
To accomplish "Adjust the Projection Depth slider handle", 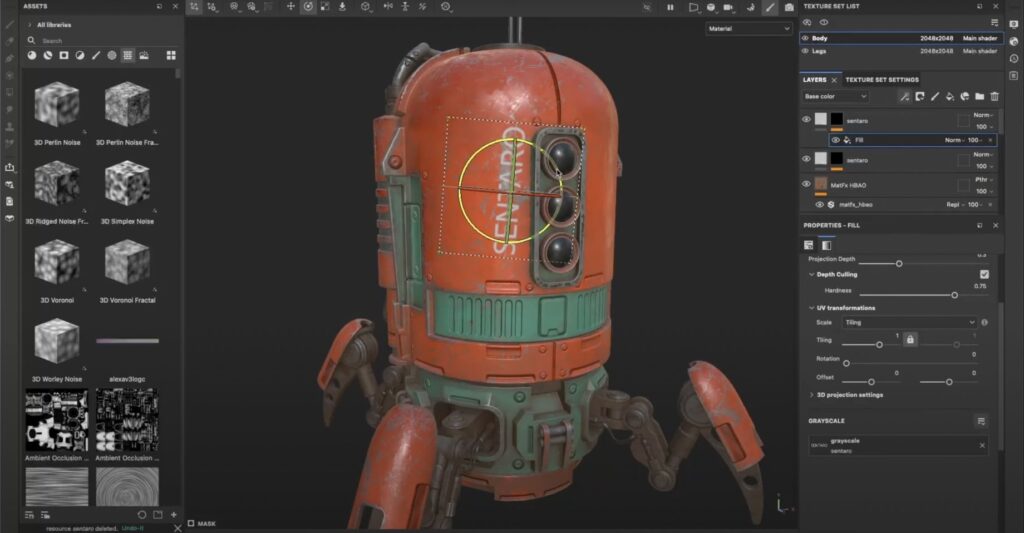I will coord(899,263).
